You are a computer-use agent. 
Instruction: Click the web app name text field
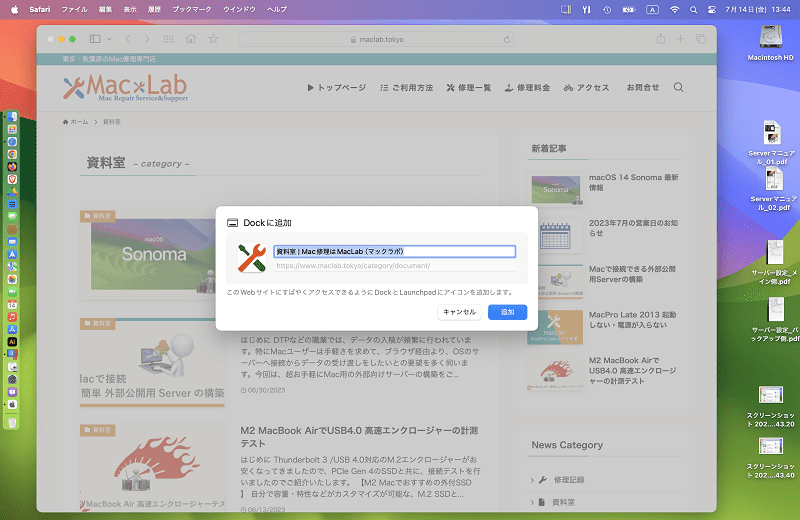[394, 251]
